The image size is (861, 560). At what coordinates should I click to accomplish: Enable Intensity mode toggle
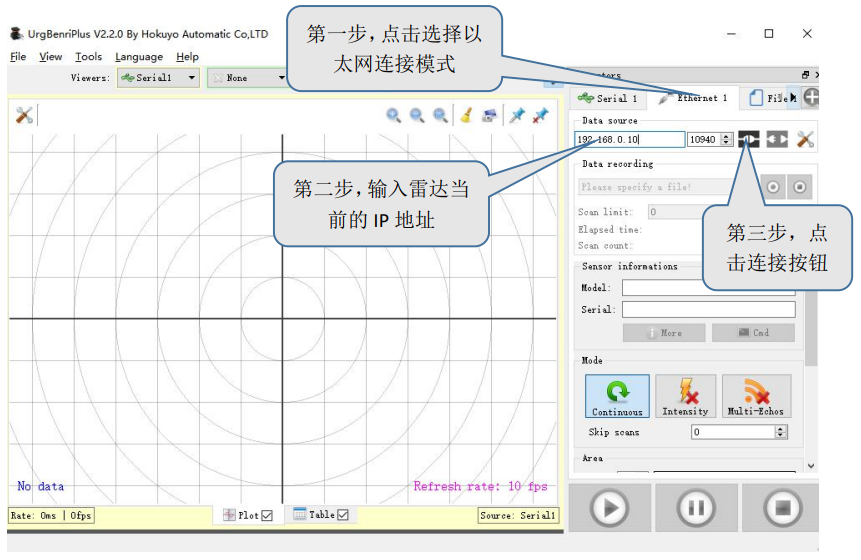tap(685, 396)
